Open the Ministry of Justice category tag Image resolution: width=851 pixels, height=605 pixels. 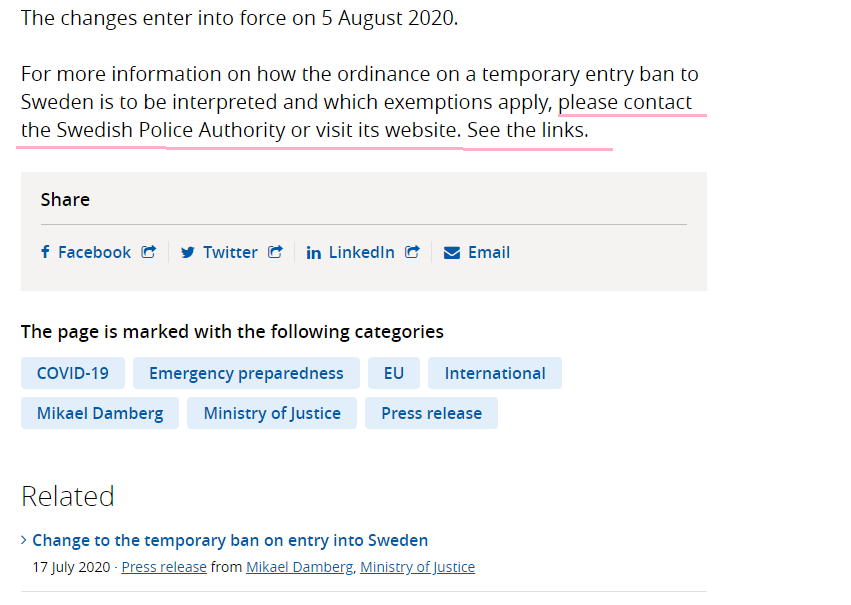(x=272, y=413)
